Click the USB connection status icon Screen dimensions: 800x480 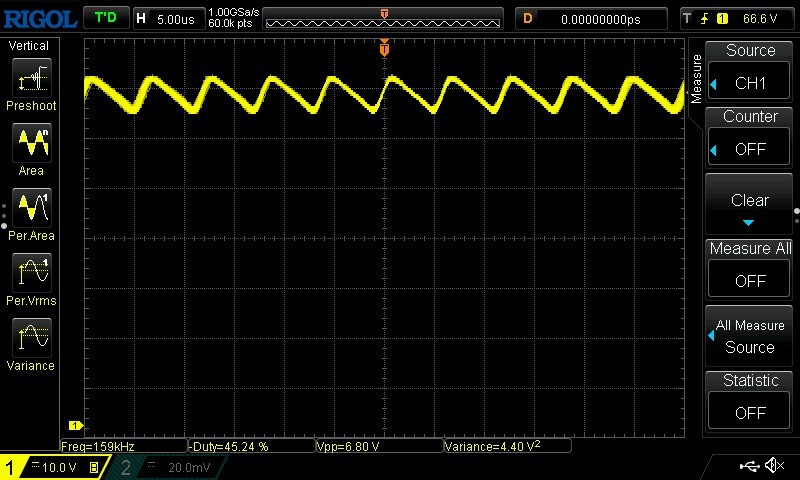pos(749,466)
